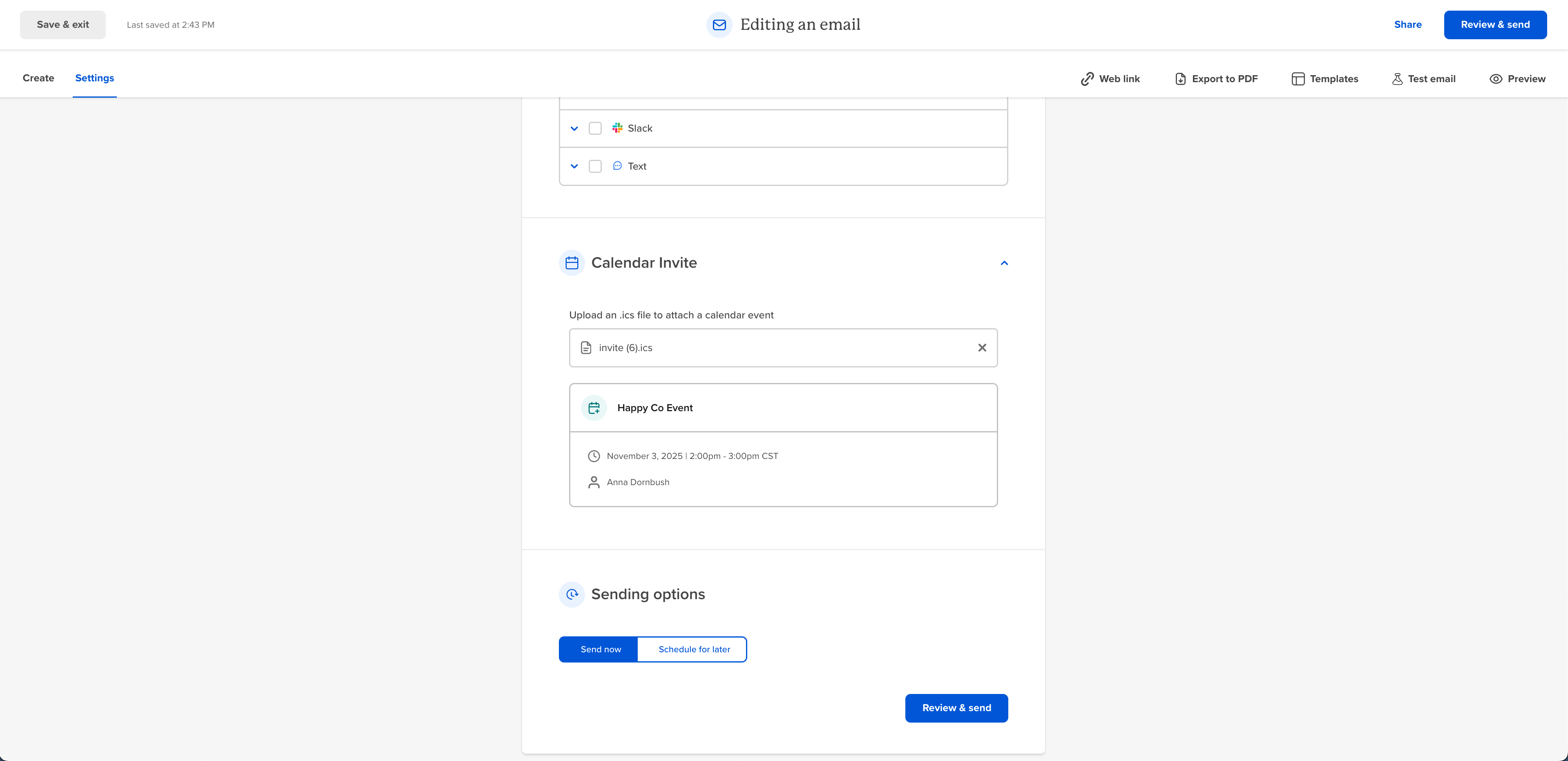Click the Slack logo icon
Image resolution: width=1568 pixels, height=761 pixels.
click(x=617, y=128)
